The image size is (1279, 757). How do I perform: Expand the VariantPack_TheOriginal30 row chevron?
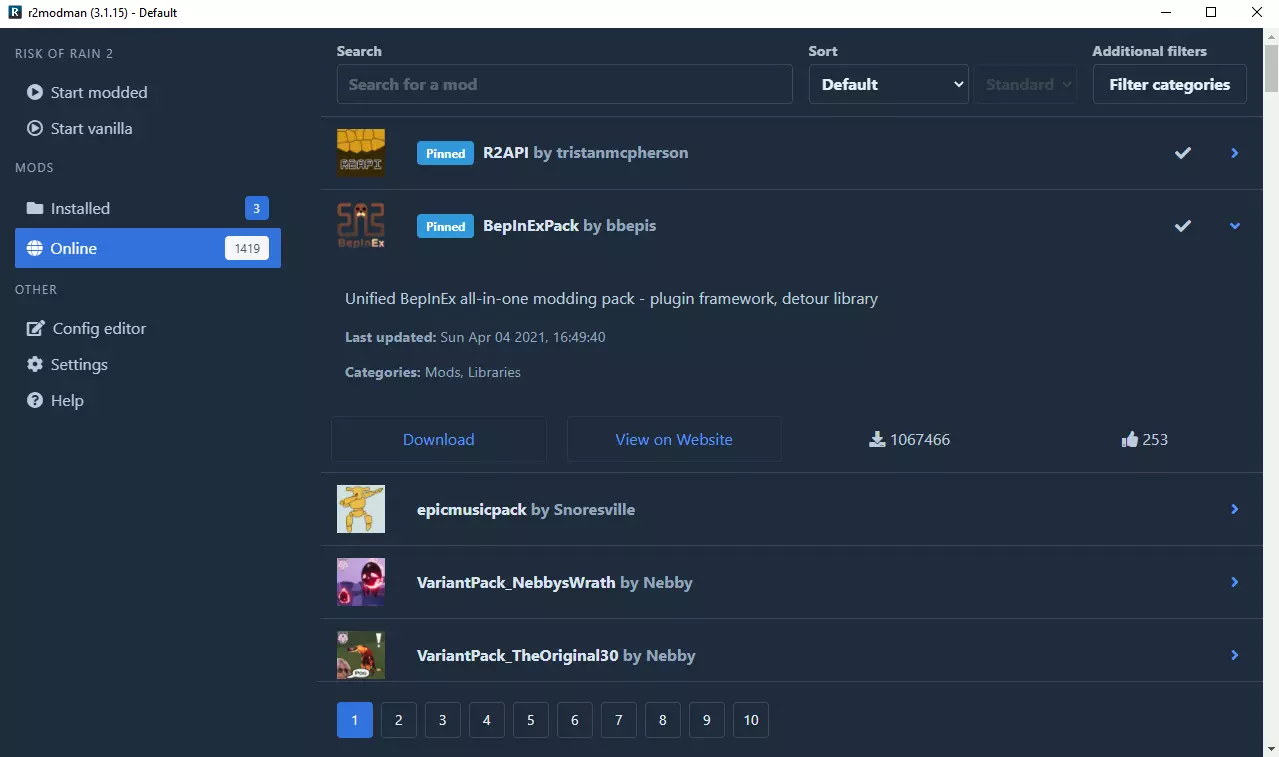[x=1235, y=655]
